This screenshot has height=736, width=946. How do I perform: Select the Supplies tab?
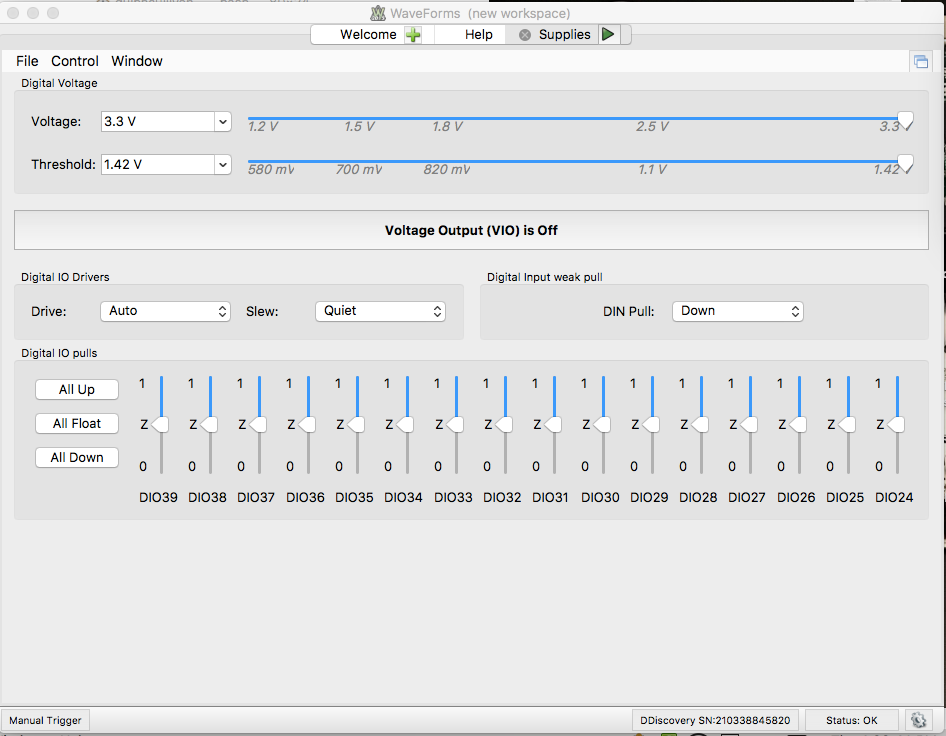[x=565, y=34]
